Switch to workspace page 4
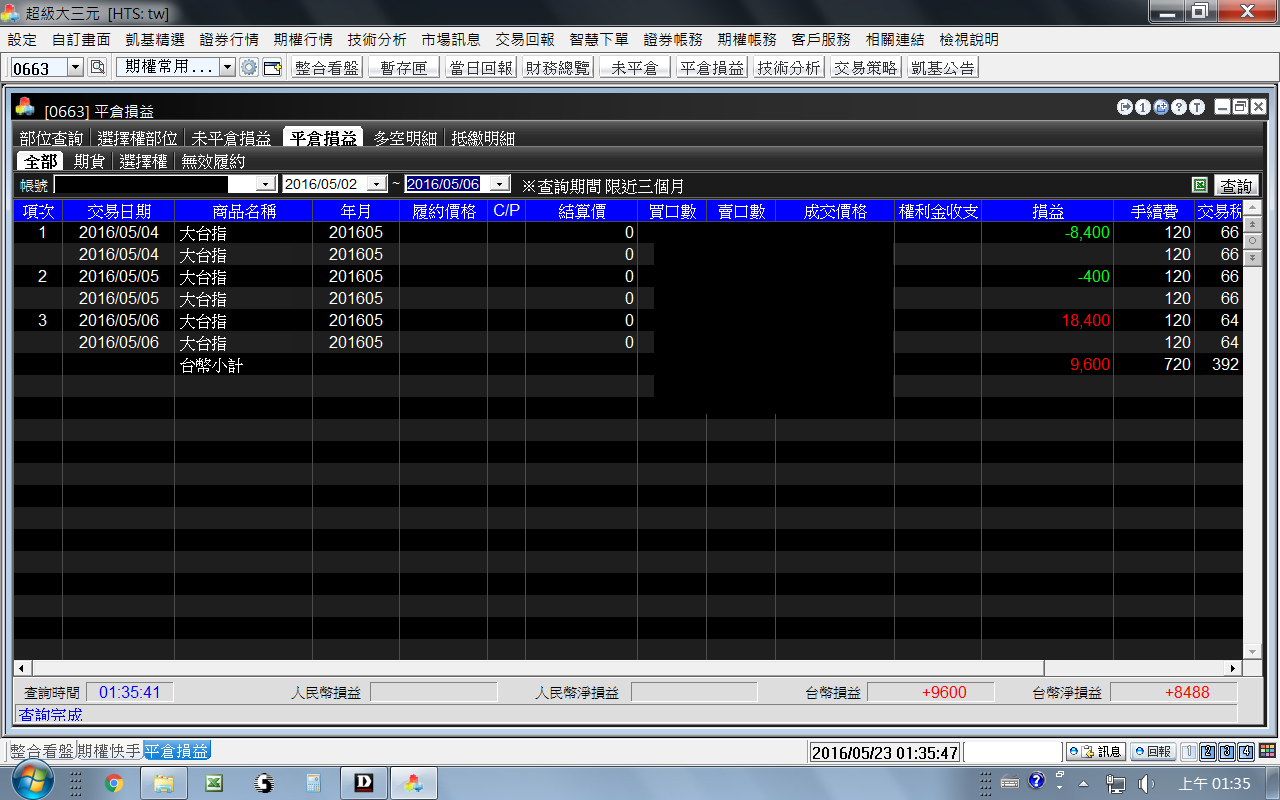This screenshot has width=1280, height=800. (x=1246, y=752)
